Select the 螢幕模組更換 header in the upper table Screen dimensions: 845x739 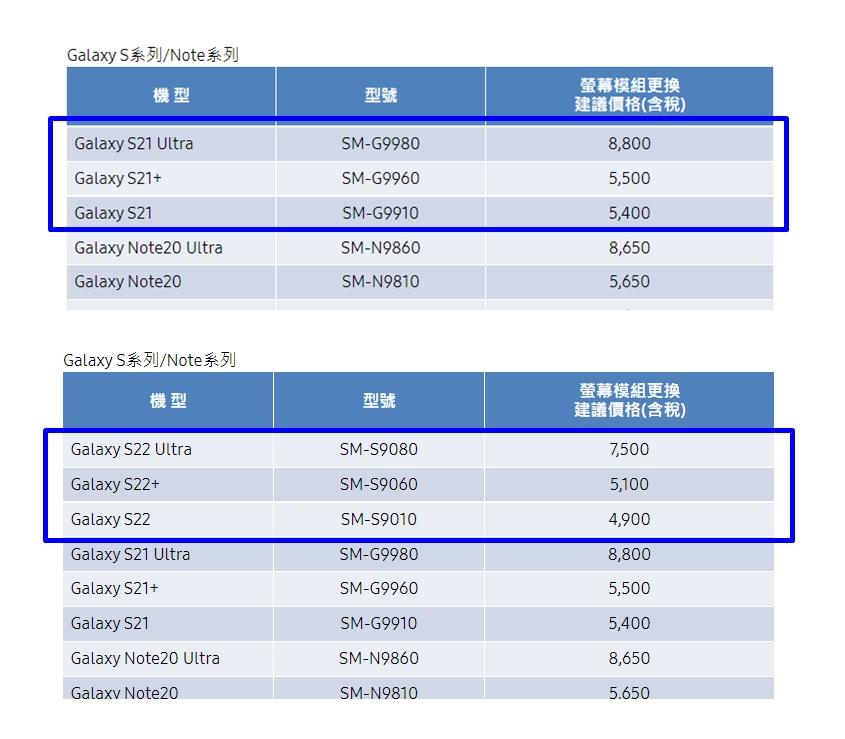point(629,86)
